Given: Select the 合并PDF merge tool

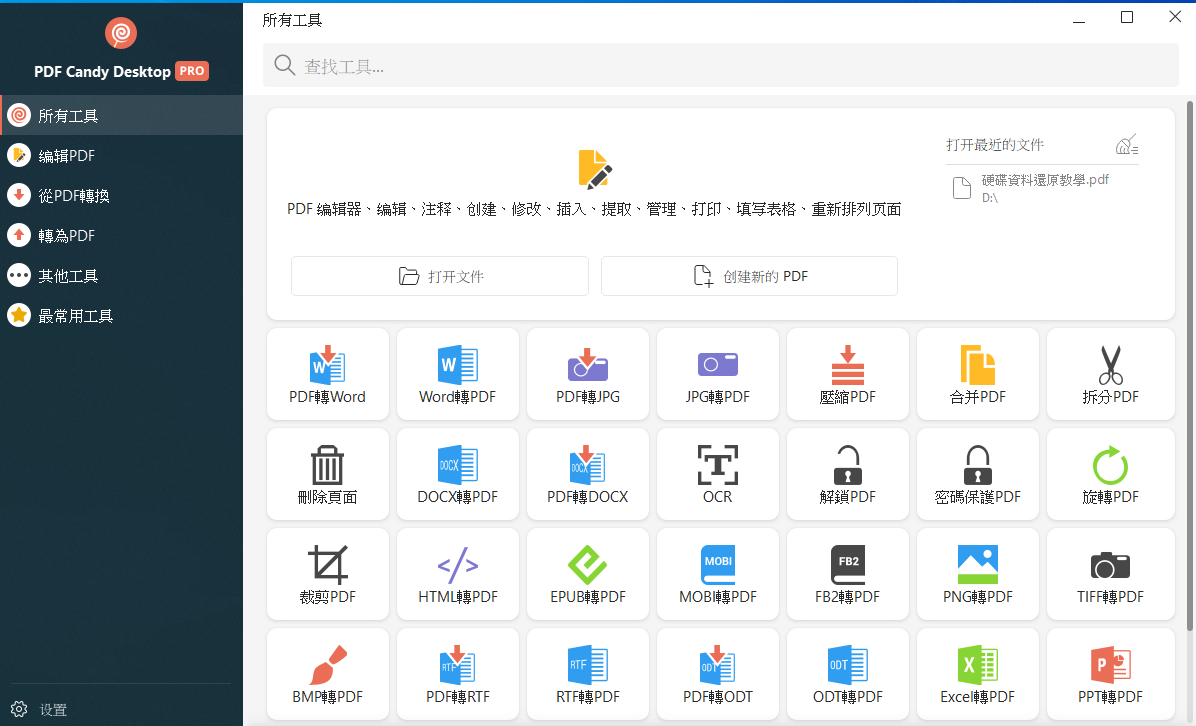Looking at the screenshot, I should (978, 374).
